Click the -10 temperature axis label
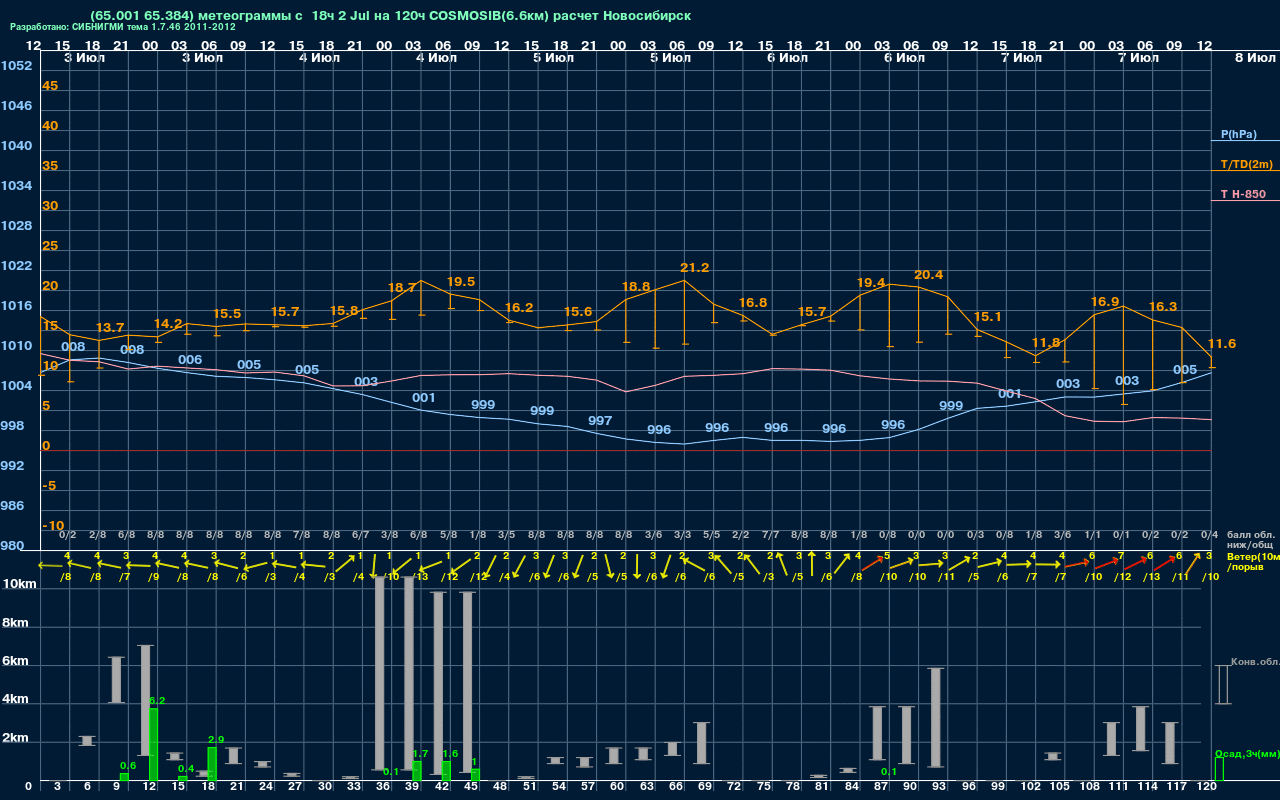1280x800 pixels. 53,525
